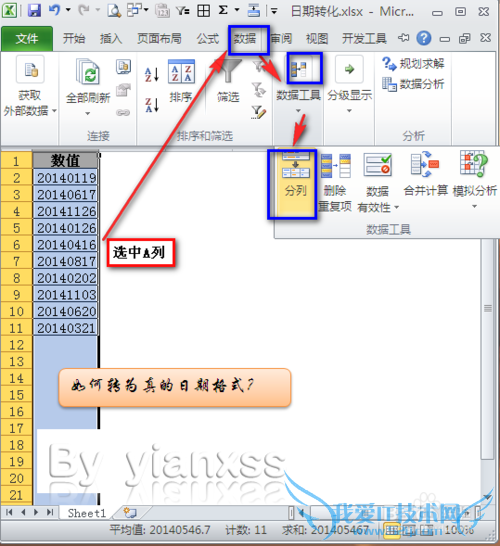Screen dimensions: 500x546
Task: Click the status bar average value 20140546.7
Action: [x=160, y=530]
